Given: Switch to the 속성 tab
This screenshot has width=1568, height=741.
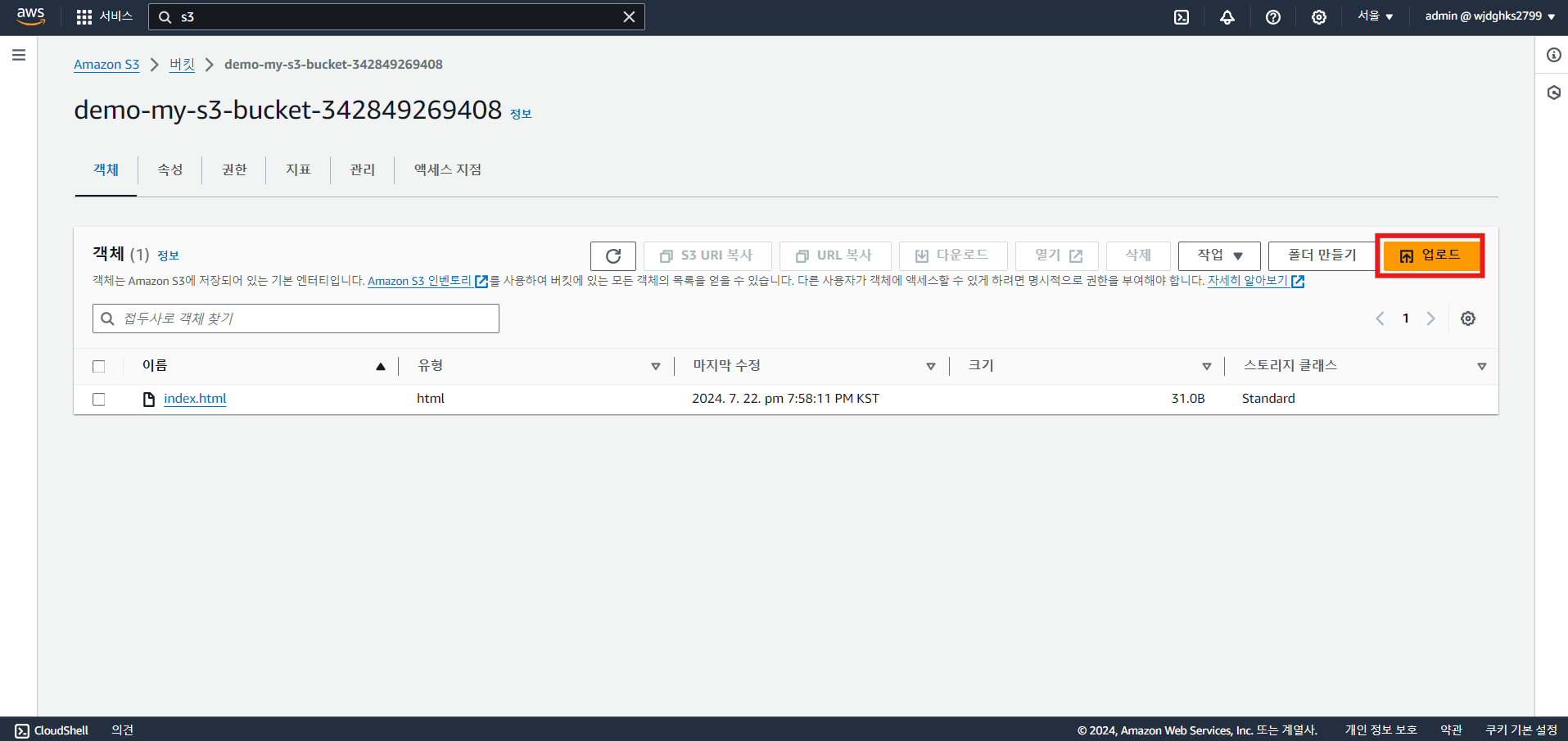Looking at the screenshot, I should (169, 169).
